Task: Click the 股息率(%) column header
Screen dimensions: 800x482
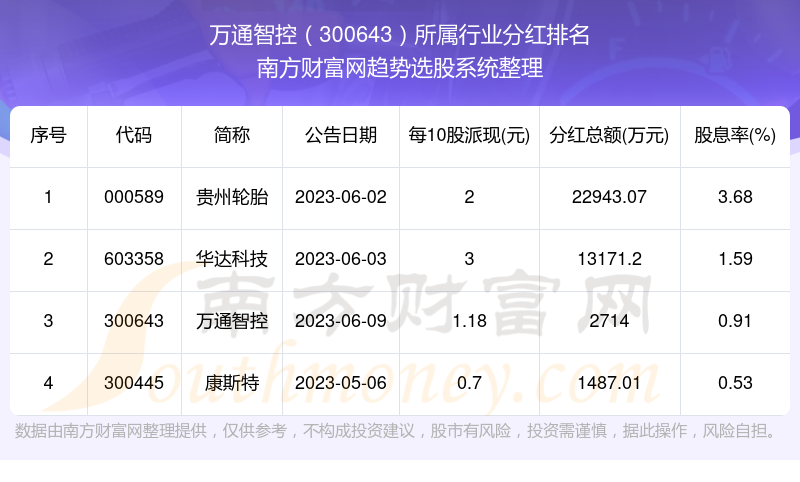Action: pos(735,136)
